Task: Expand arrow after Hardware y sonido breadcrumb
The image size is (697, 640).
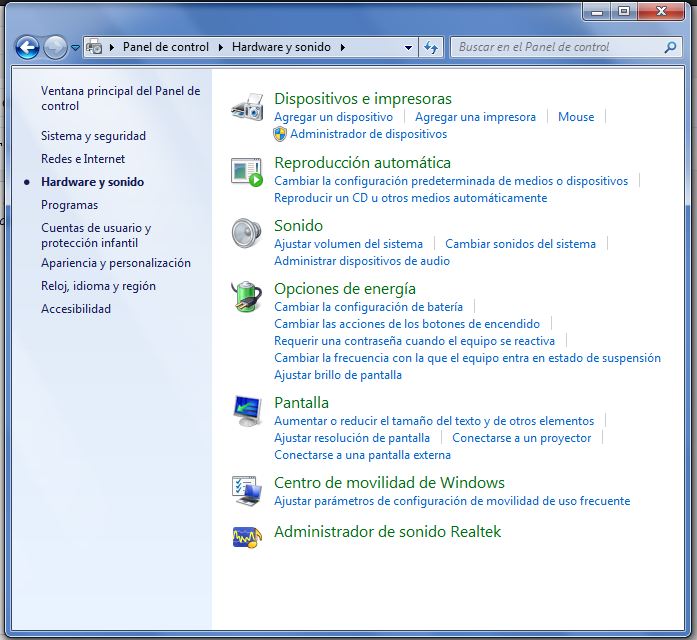Action: (343, 47)
